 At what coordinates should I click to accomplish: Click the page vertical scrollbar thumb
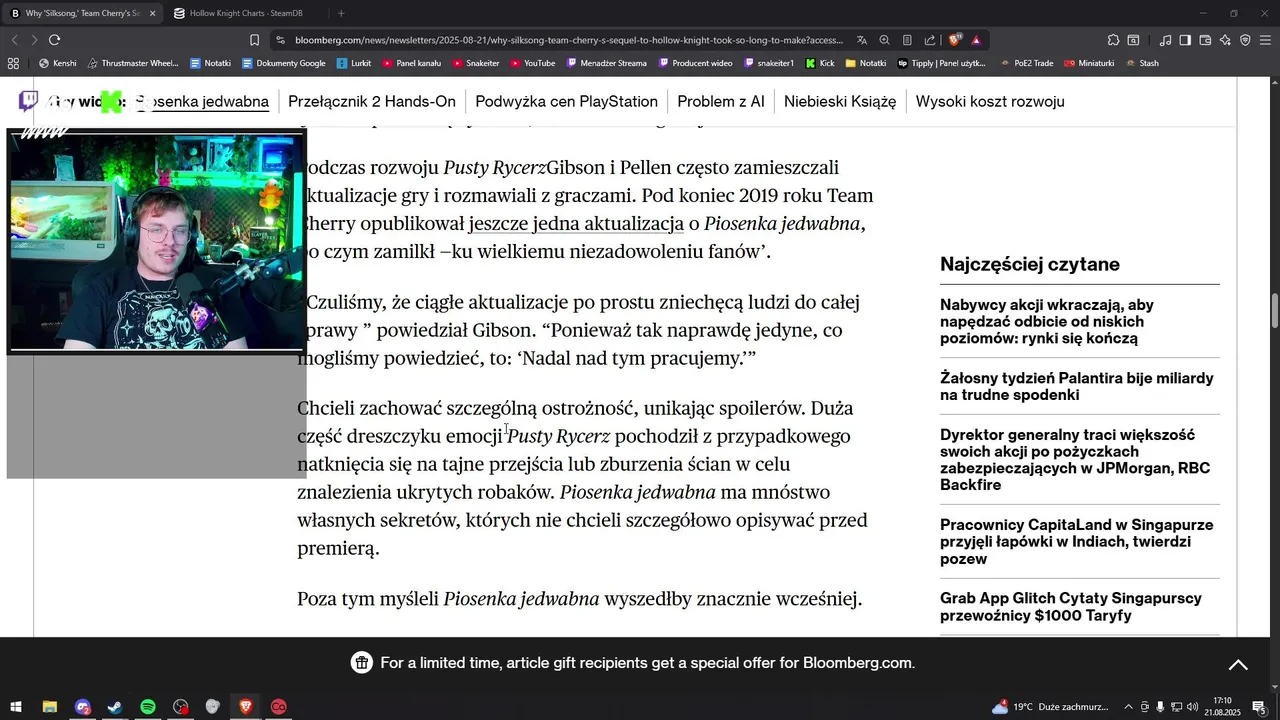[x=1275, y=311]
